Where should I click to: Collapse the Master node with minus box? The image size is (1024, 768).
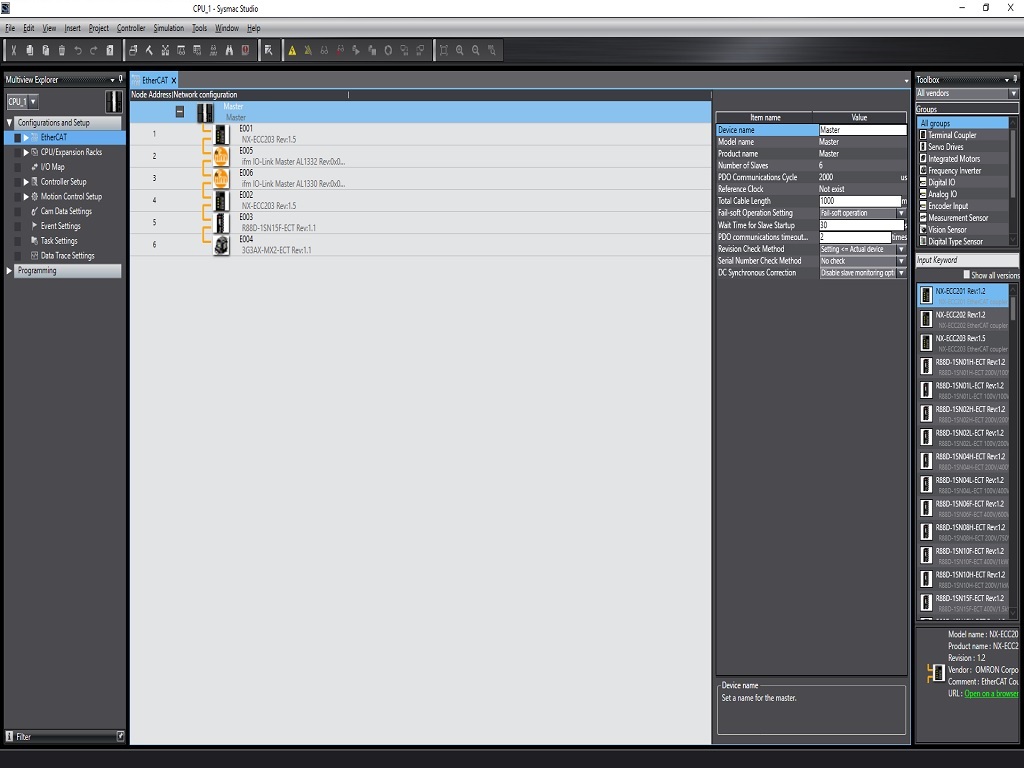point(180,112)
